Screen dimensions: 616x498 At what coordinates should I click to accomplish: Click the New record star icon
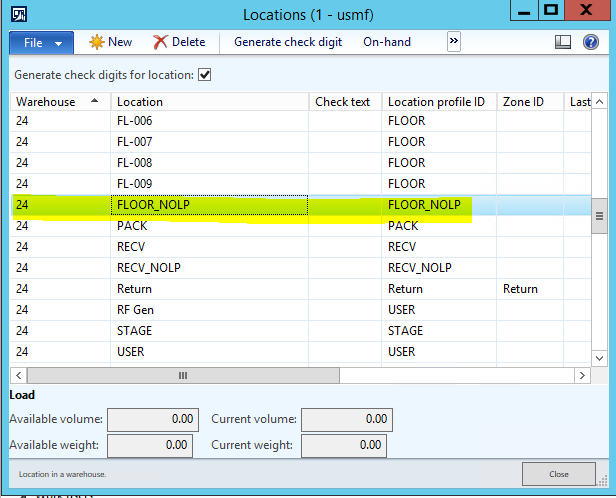(x=96, y=42)
